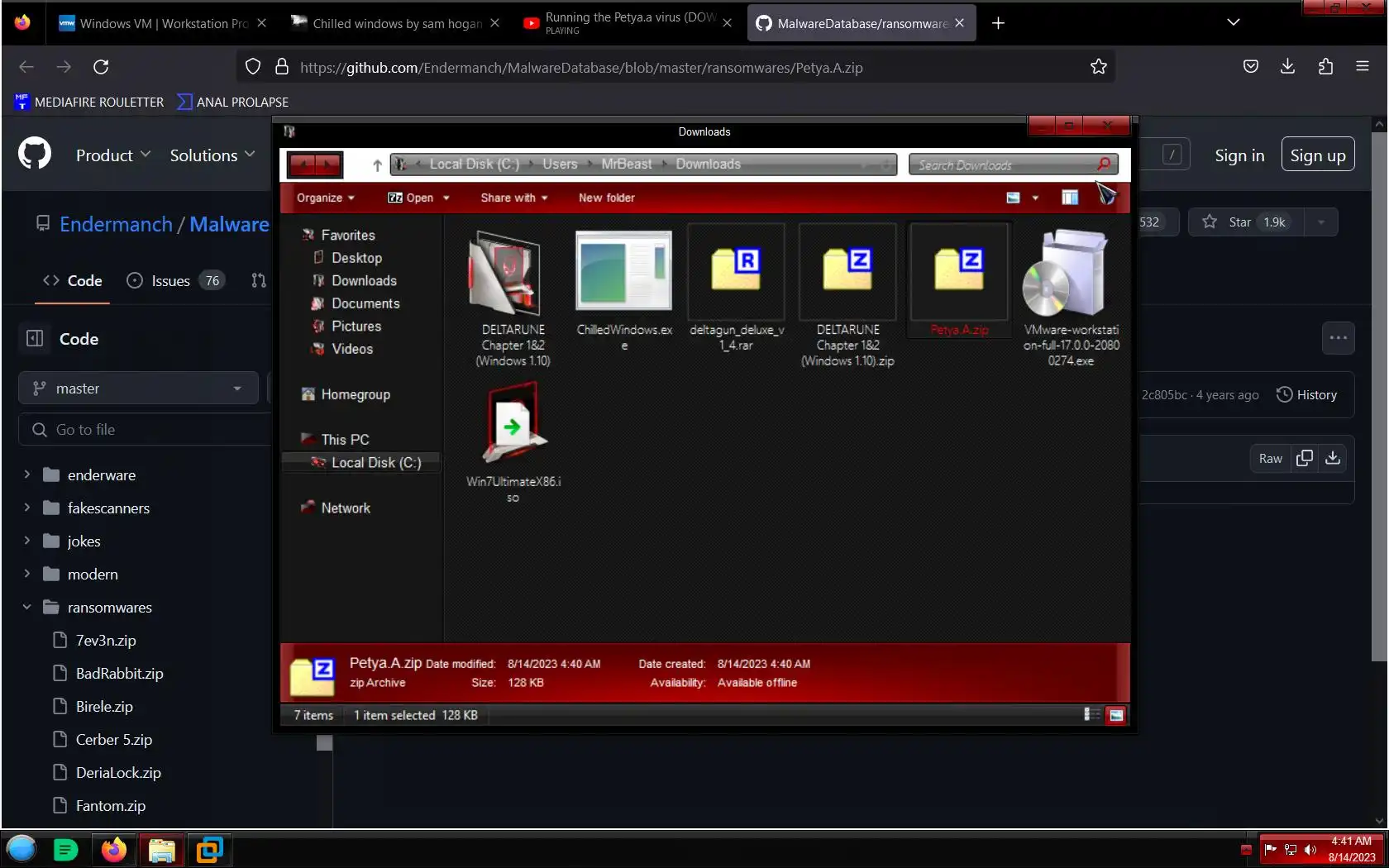Switch Explorer to large icons view in status bar
The image size is (1389, 868).
[x=1116, y=714]
